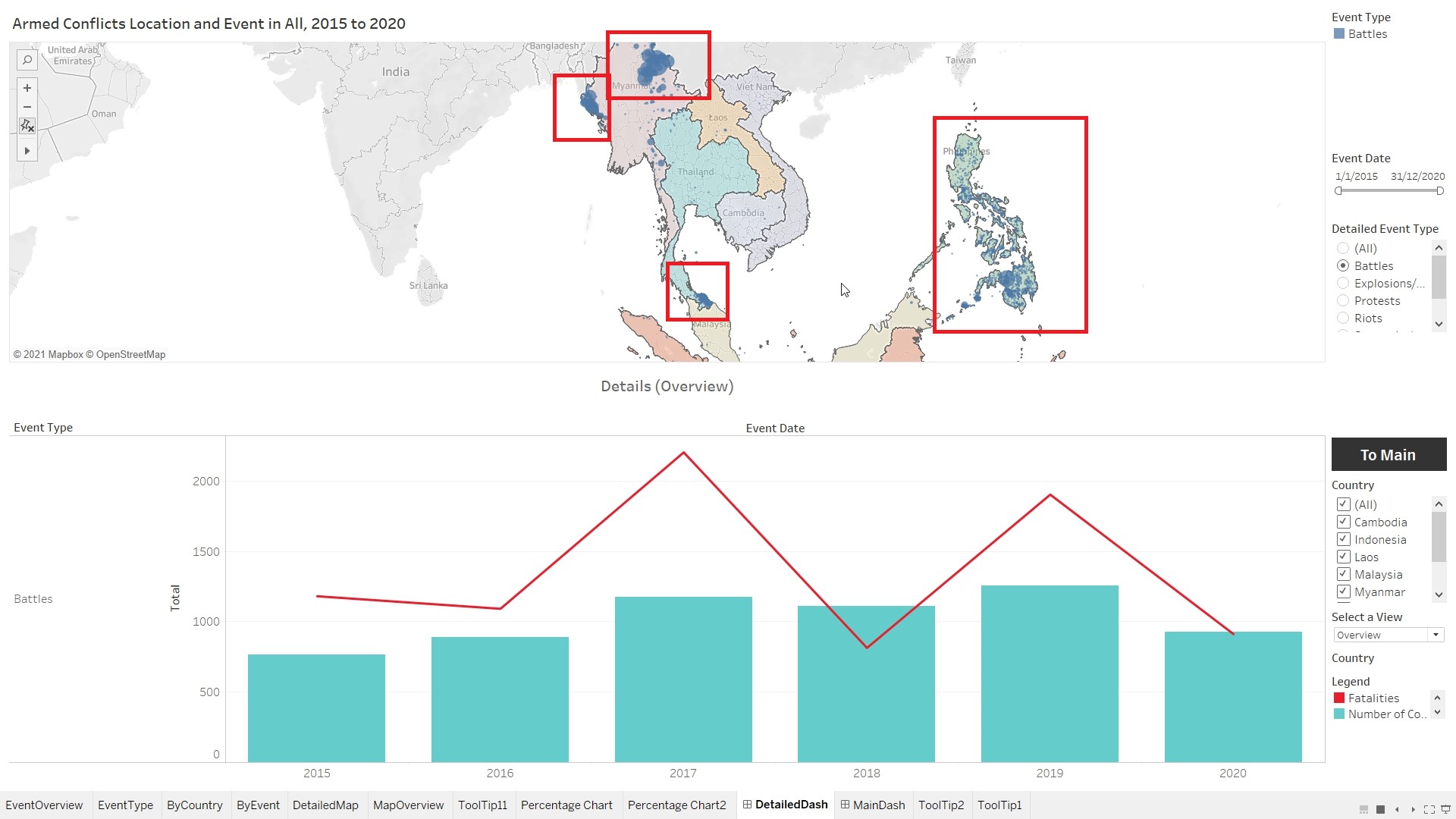This screenshot has width=1456, height=819.
Task: Click the Event Date slider right handle
Action: [x=1439, y=191]
